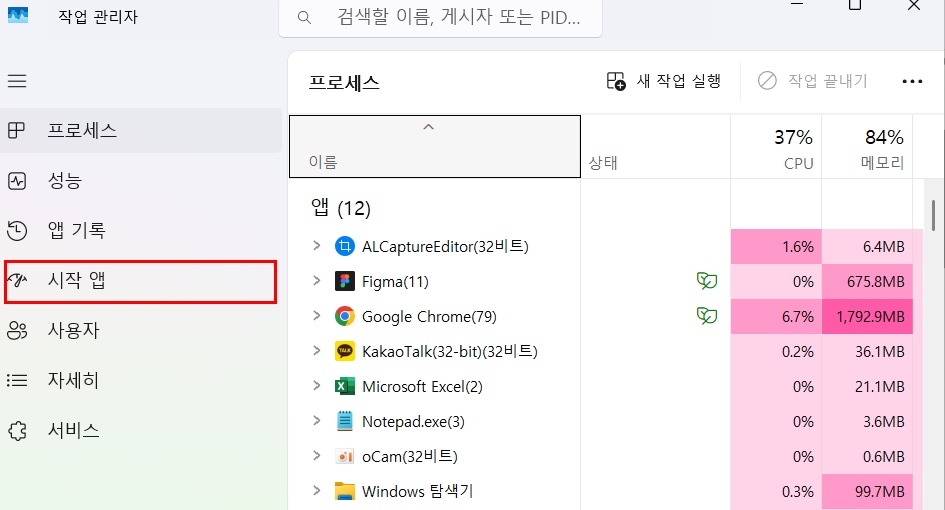Expand the Notepad.exe(3) process group

coord(316,420)
